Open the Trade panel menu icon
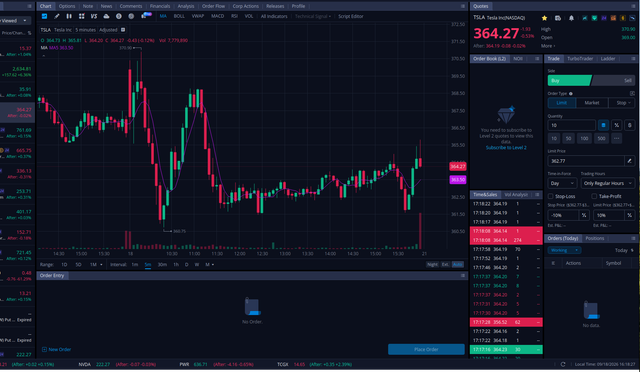640x372 pixels. click(633, 59)
